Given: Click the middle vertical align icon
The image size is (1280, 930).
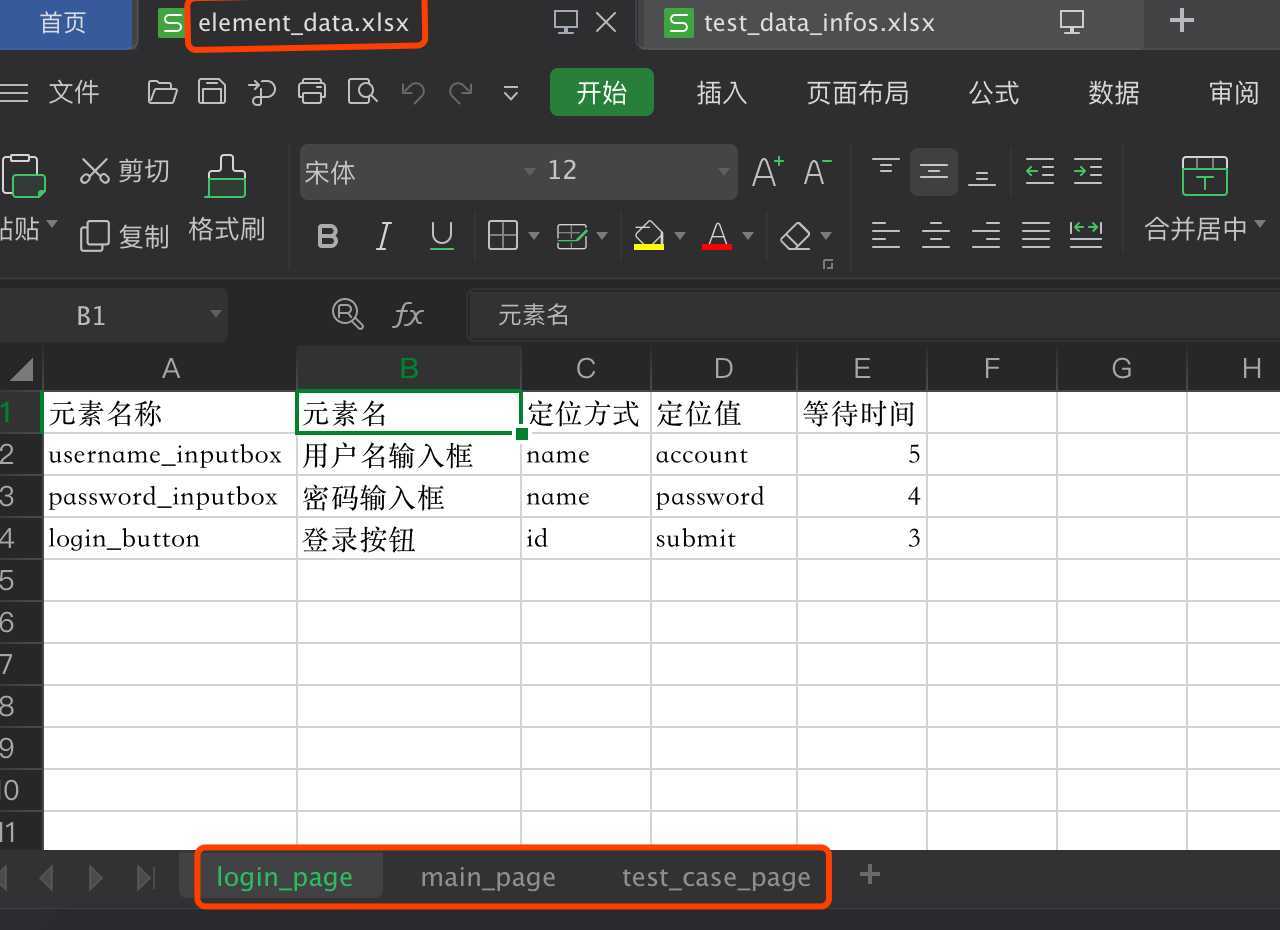Looking at the screenshot, I should pyautogui.click(x=934, y=172).
